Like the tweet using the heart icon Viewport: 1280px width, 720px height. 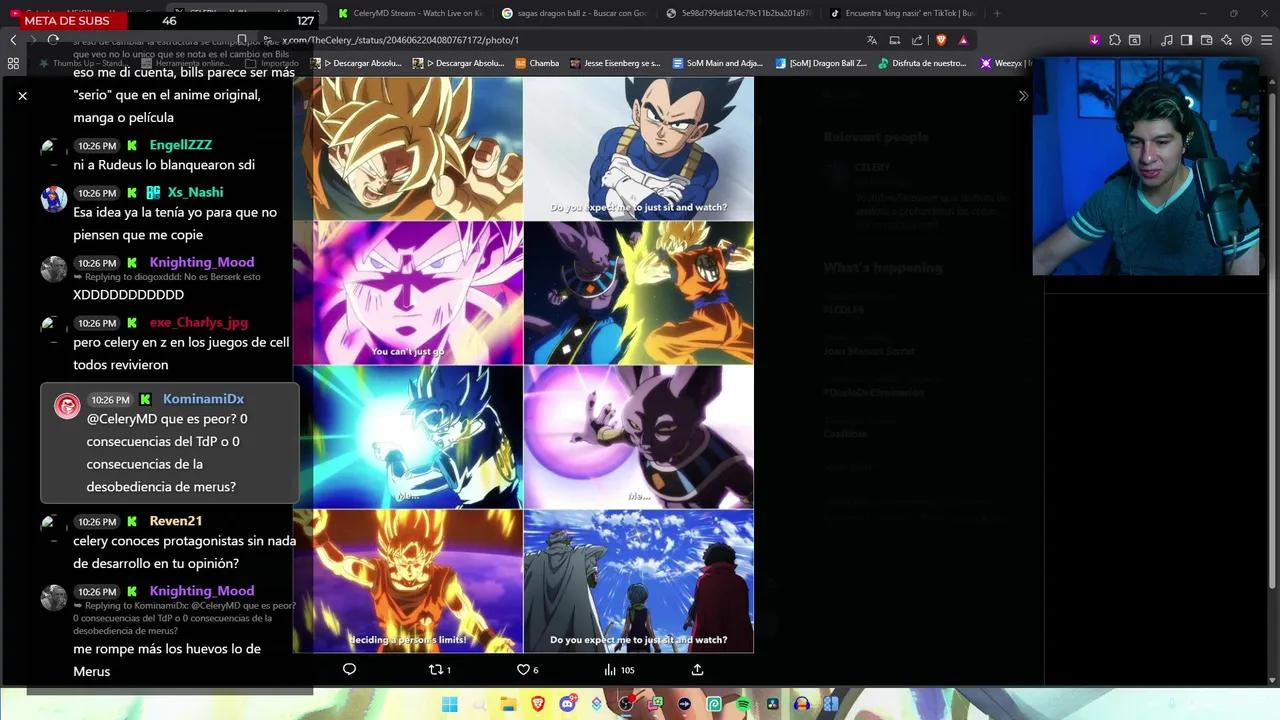tap(523, 670)
